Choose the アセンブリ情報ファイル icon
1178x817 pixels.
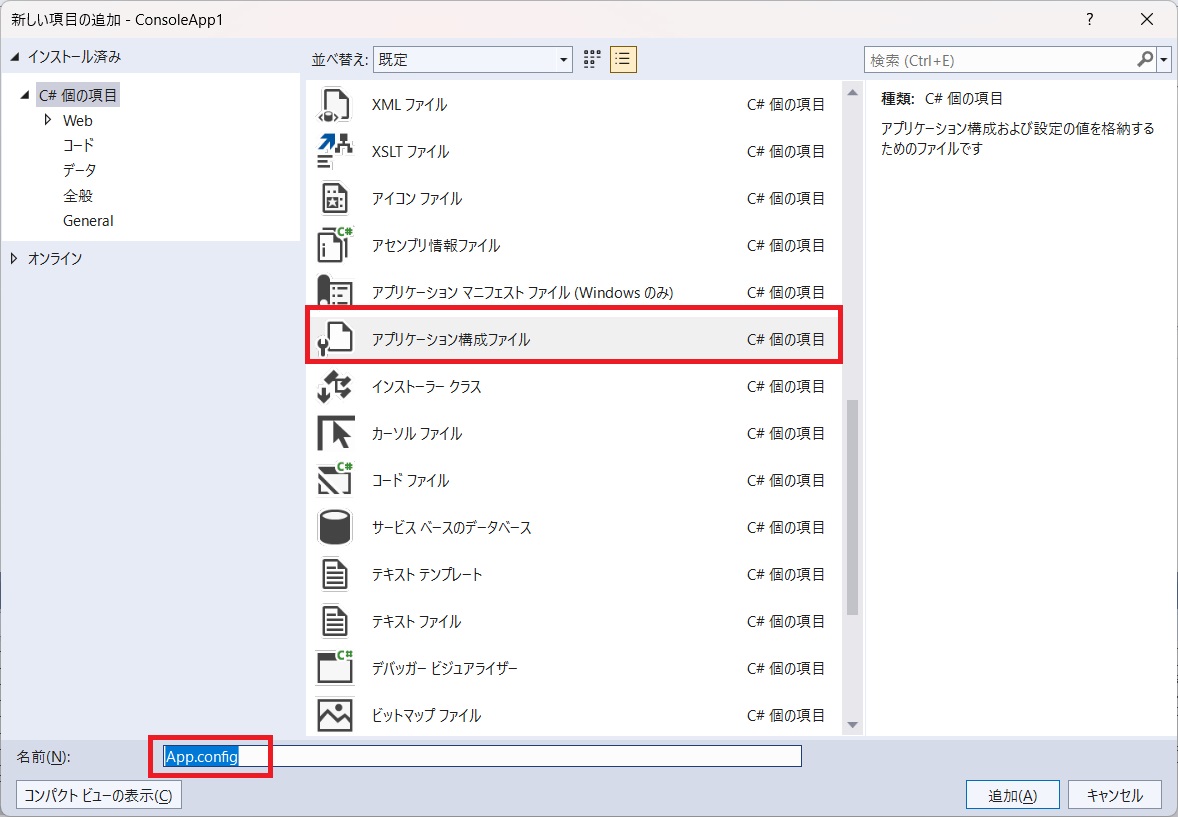[335, 245]
